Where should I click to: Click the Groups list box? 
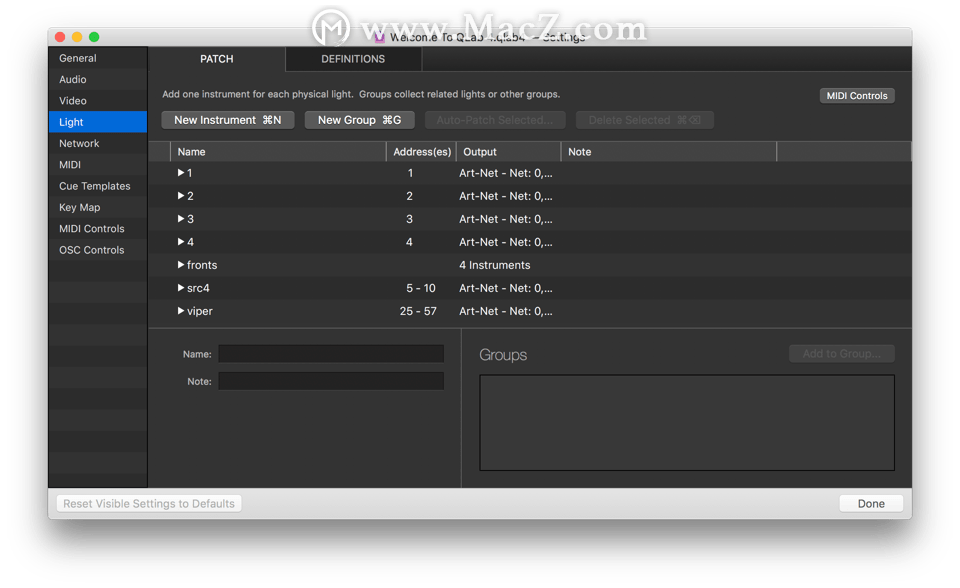tap(687, 422)
